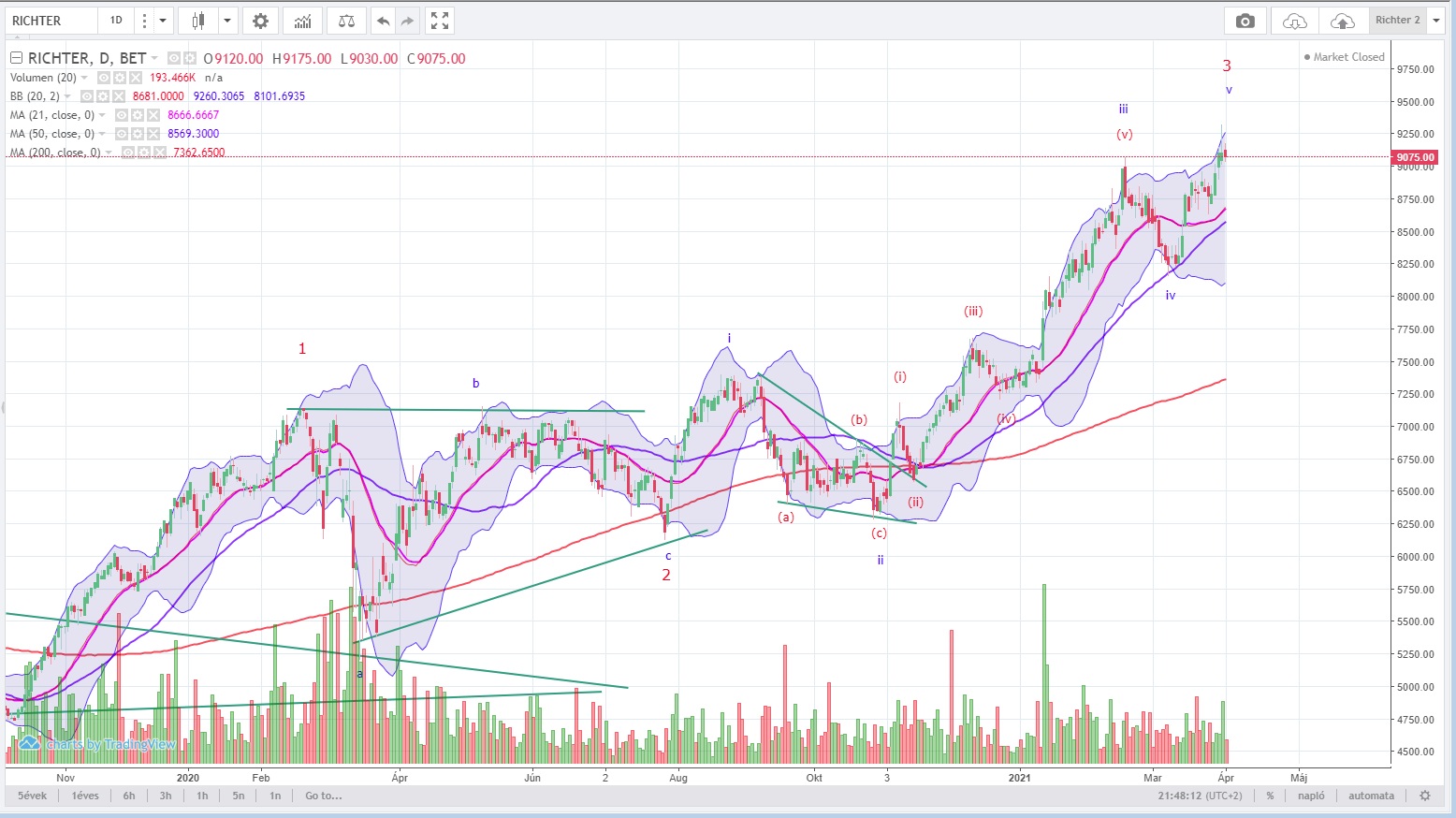The image size is (1456, 818).
Task: Toggle auto scale via automata
Action: pyautogui.click(x=1371, y=796)
